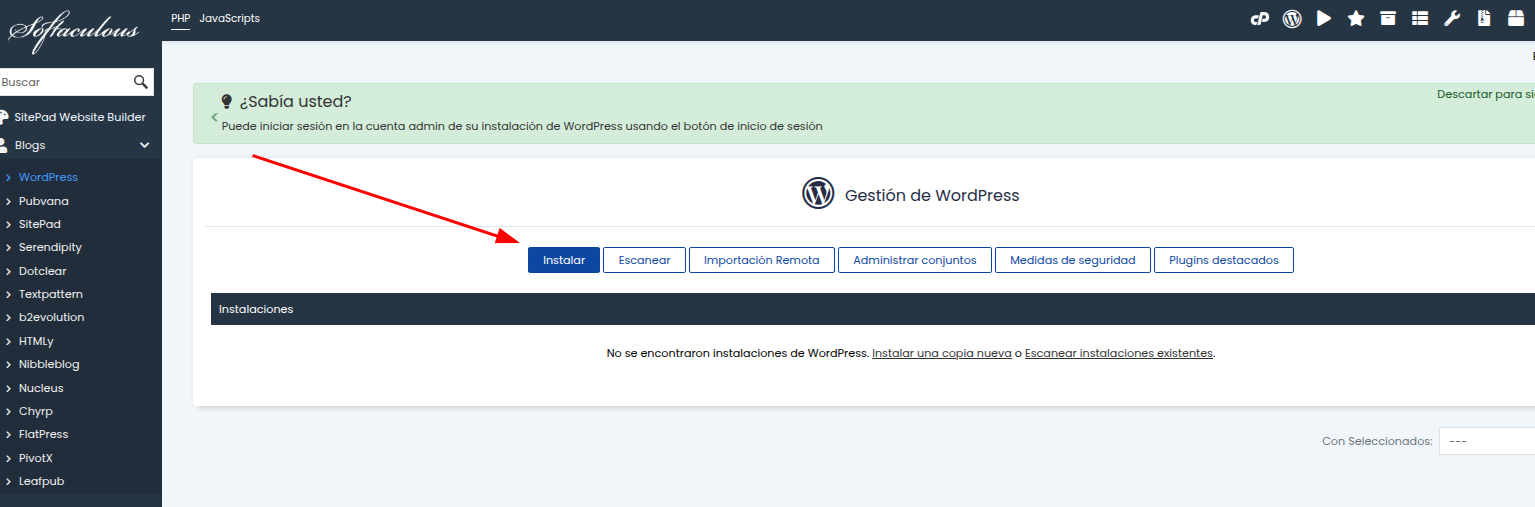Click the Medidas de seguridad button
1535x507 pixels.
coord(1073,260)
